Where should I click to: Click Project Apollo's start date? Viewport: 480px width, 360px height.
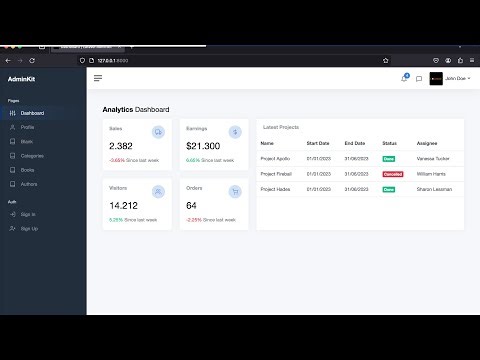(x=319, y=159)
